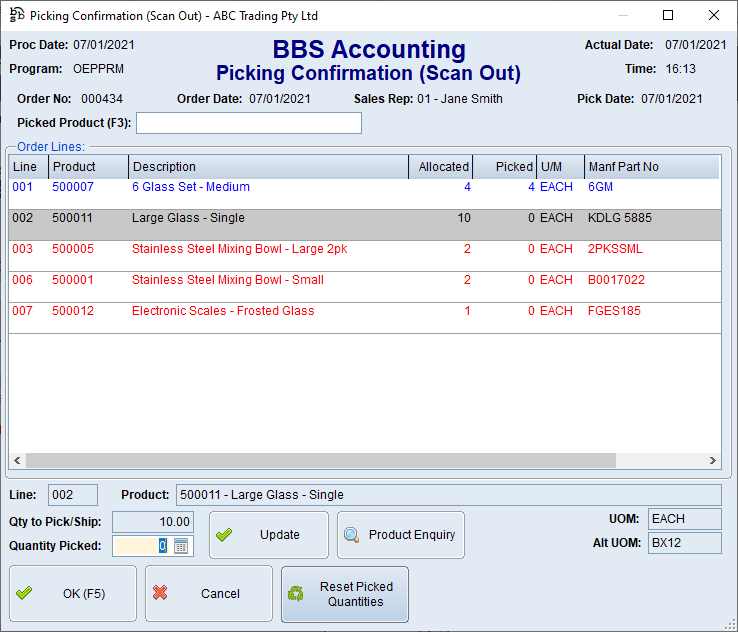Click the Description column header
The width and height of the screenshot is (738, 632).
point(268,167)
